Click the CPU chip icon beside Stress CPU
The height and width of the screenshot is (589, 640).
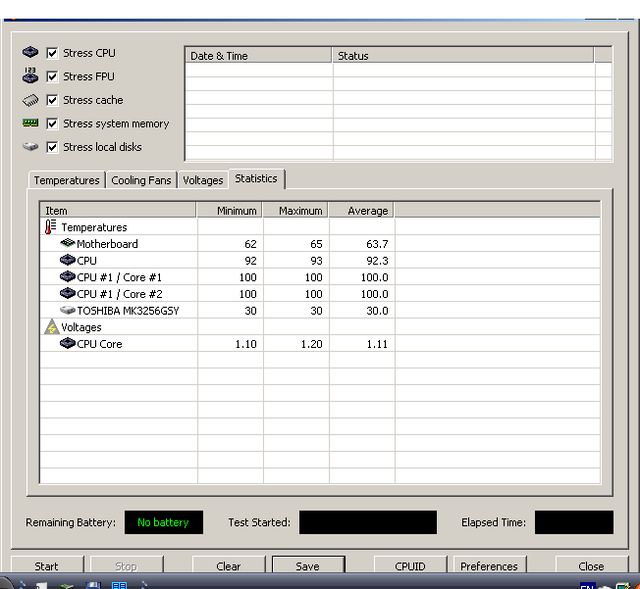30,53
